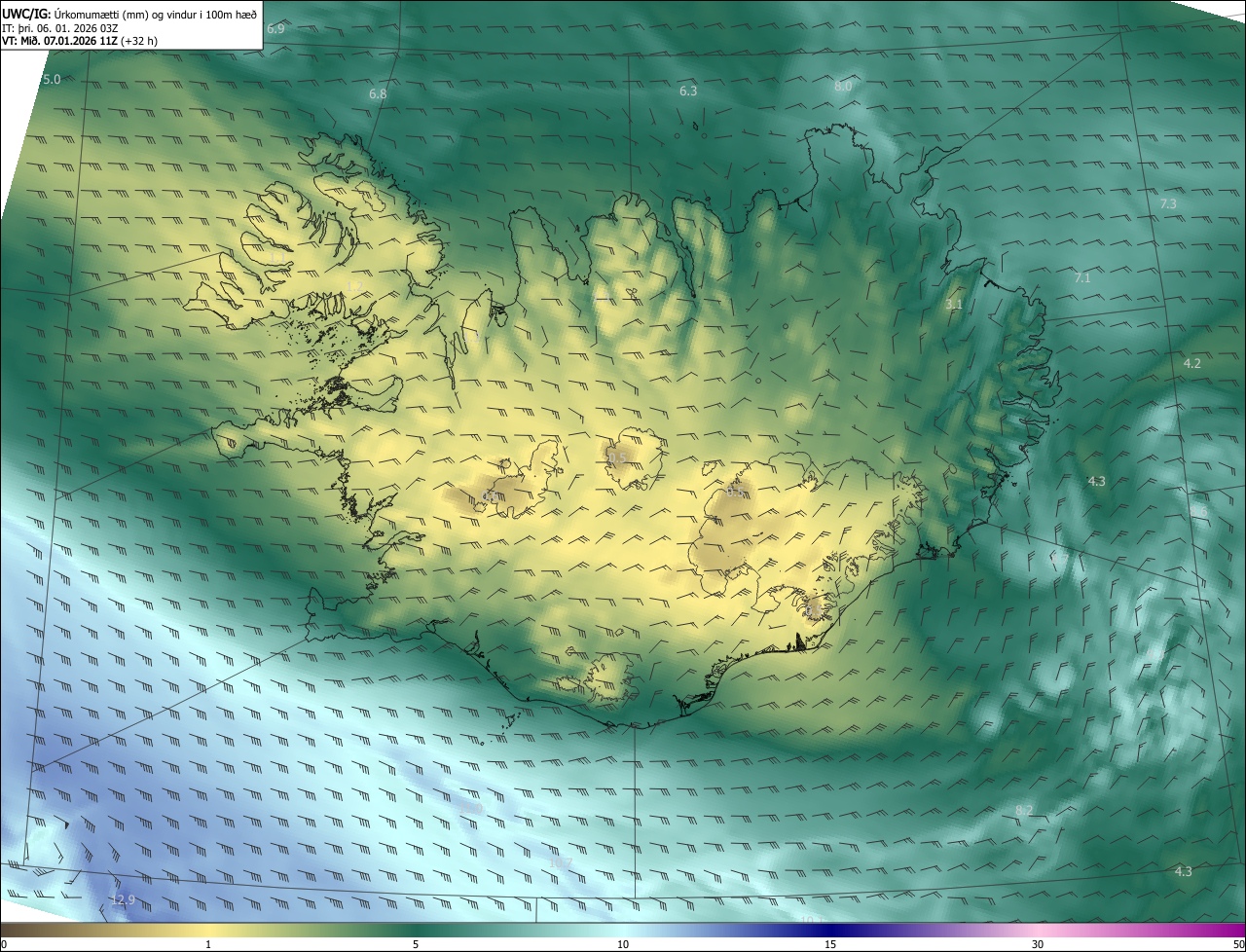Click the 6.9 value label on the map
The image size is (1246, 952).
click(275, 29)
